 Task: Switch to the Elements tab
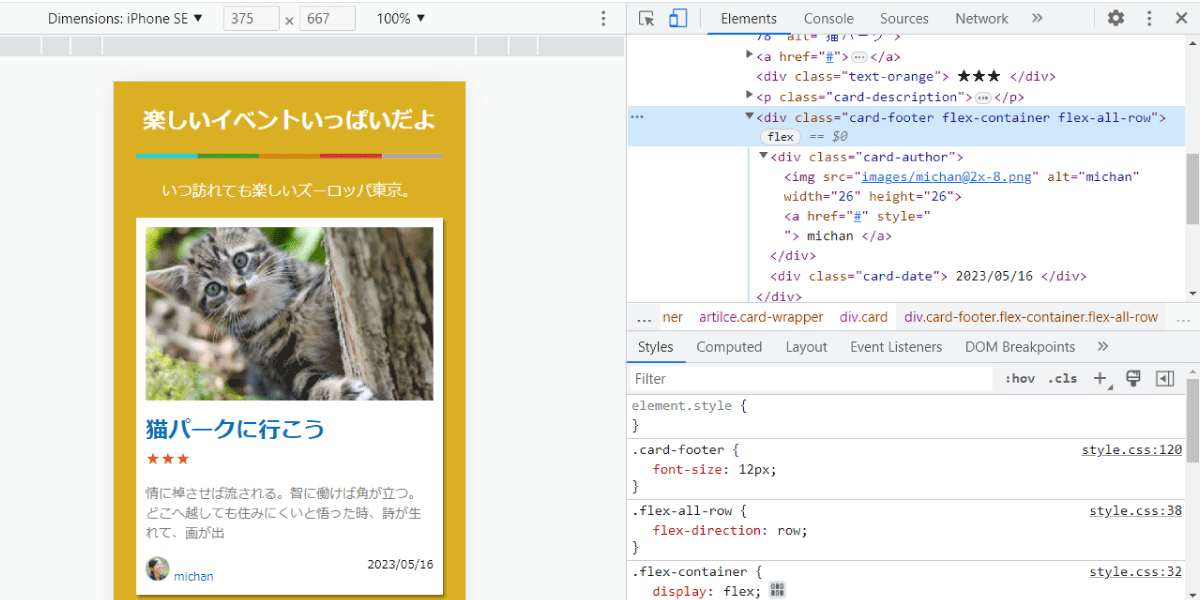(x=749, y=18)
